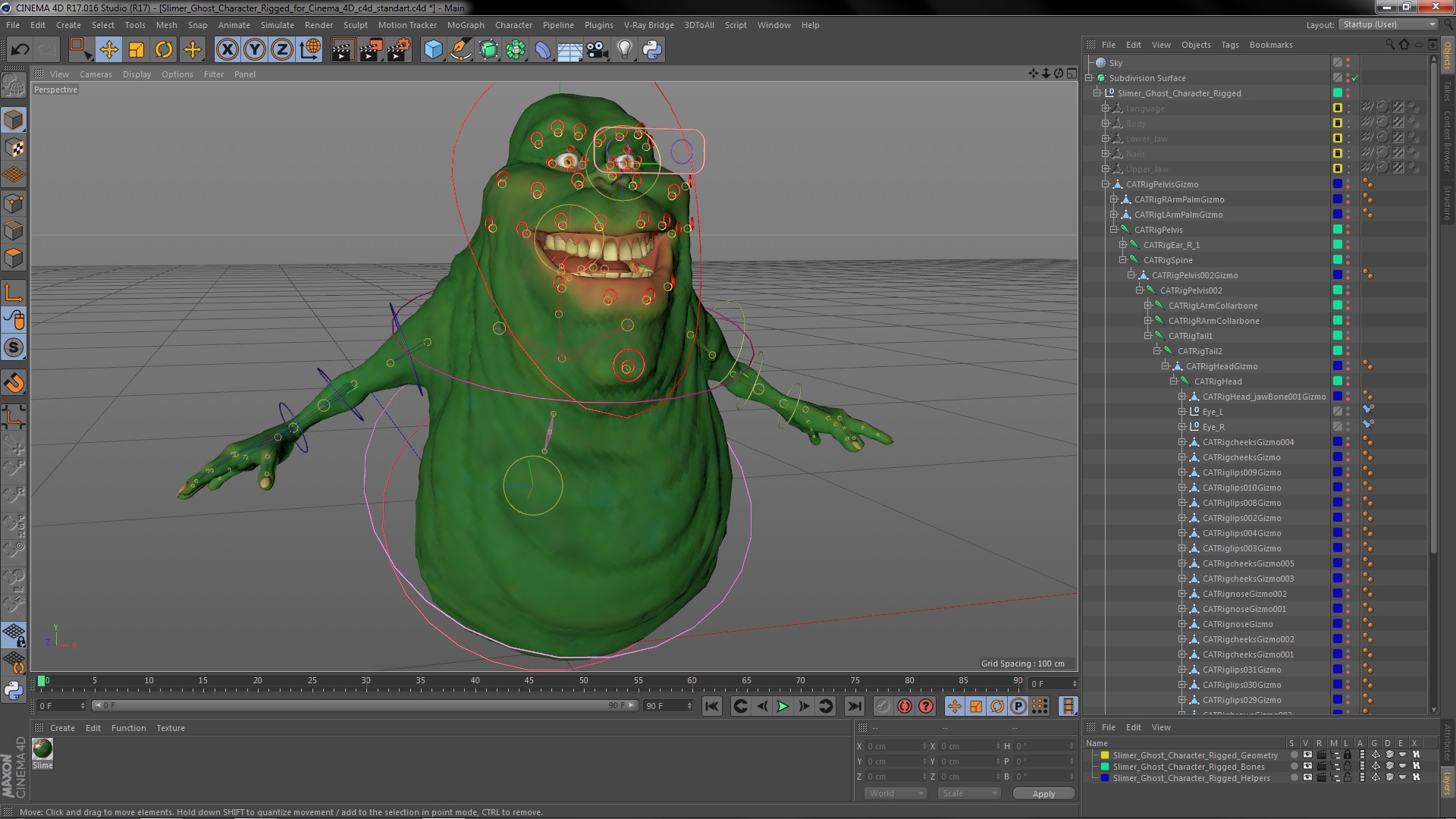1456x819 pixels.
Task: Toggle the Enable Snap S icon
Action: [14, 348]
